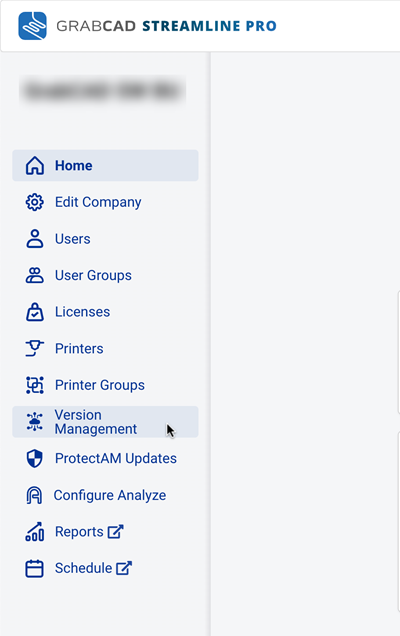Viewport: 400px width, 636px height.
Task: Click the GrabCAD logo icon
Action: pos(32,26)
